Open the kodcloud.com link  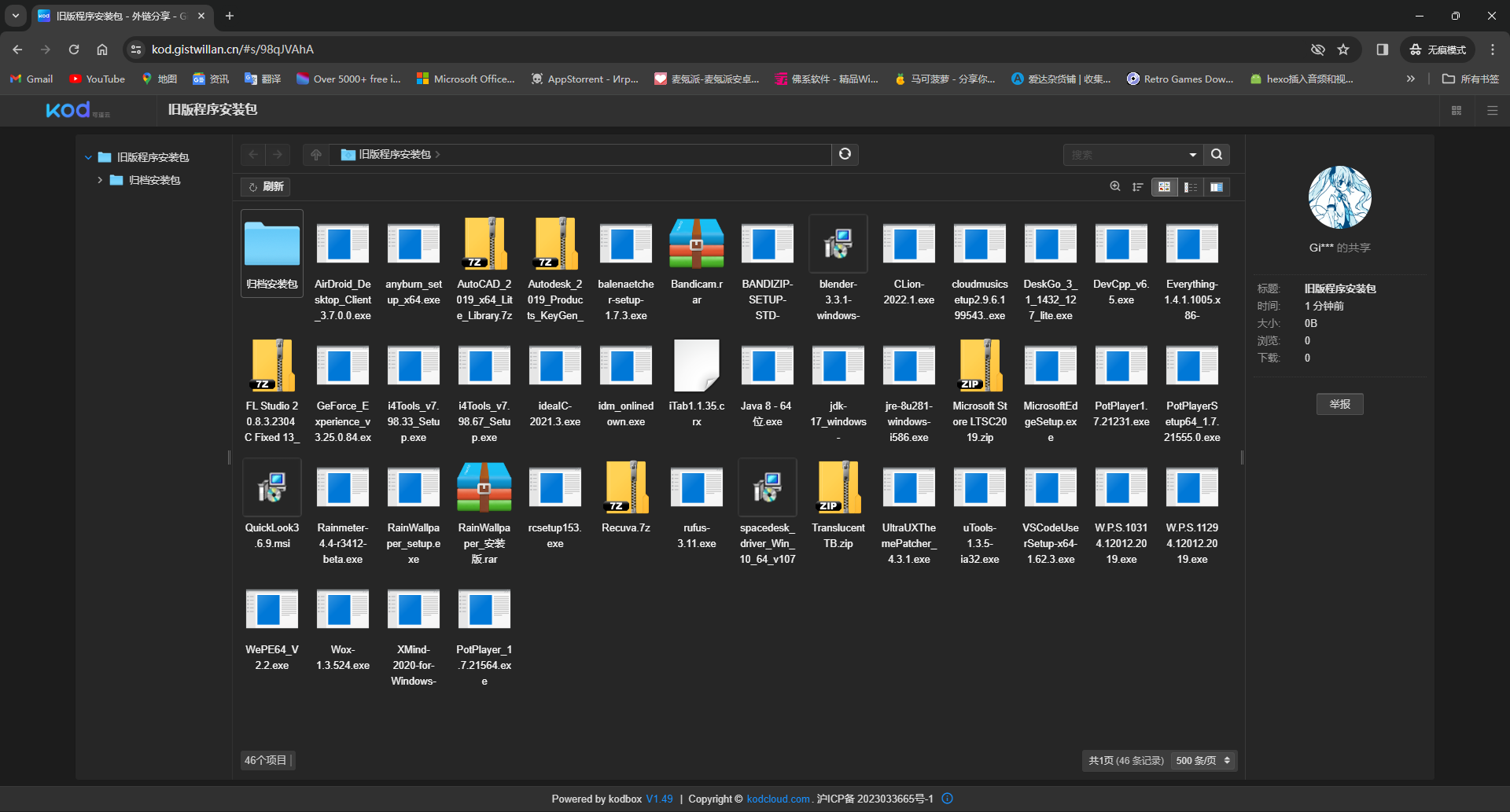pos(778,799)
